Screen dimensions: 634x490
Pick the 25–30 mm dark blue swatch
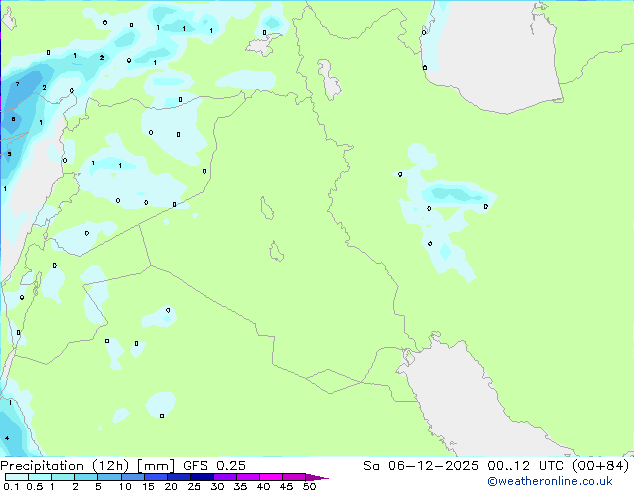pyautogui.click(x=202, y=477)
